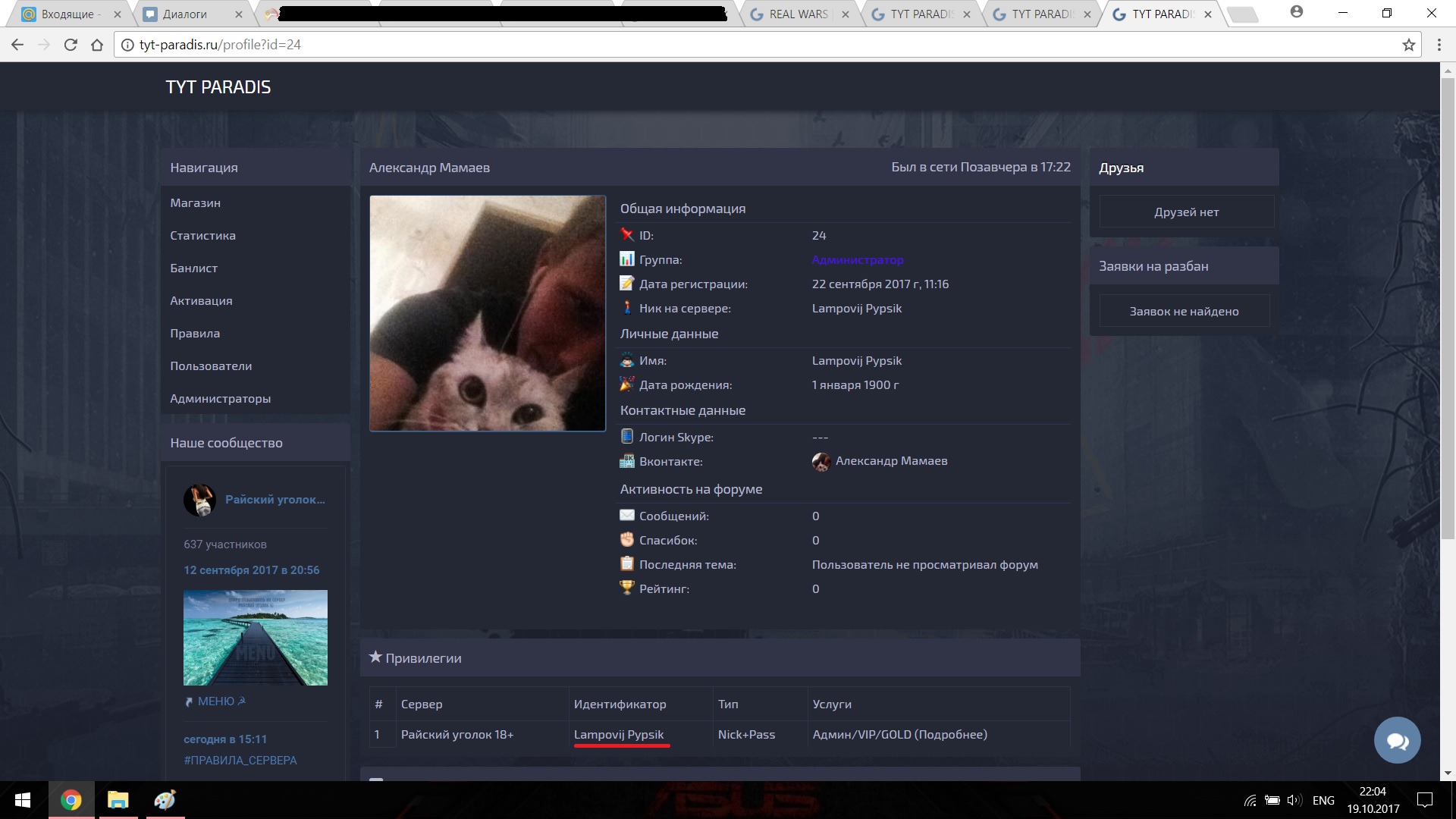Open the Администратор group link
The image size is (1456, 819).
858,259
